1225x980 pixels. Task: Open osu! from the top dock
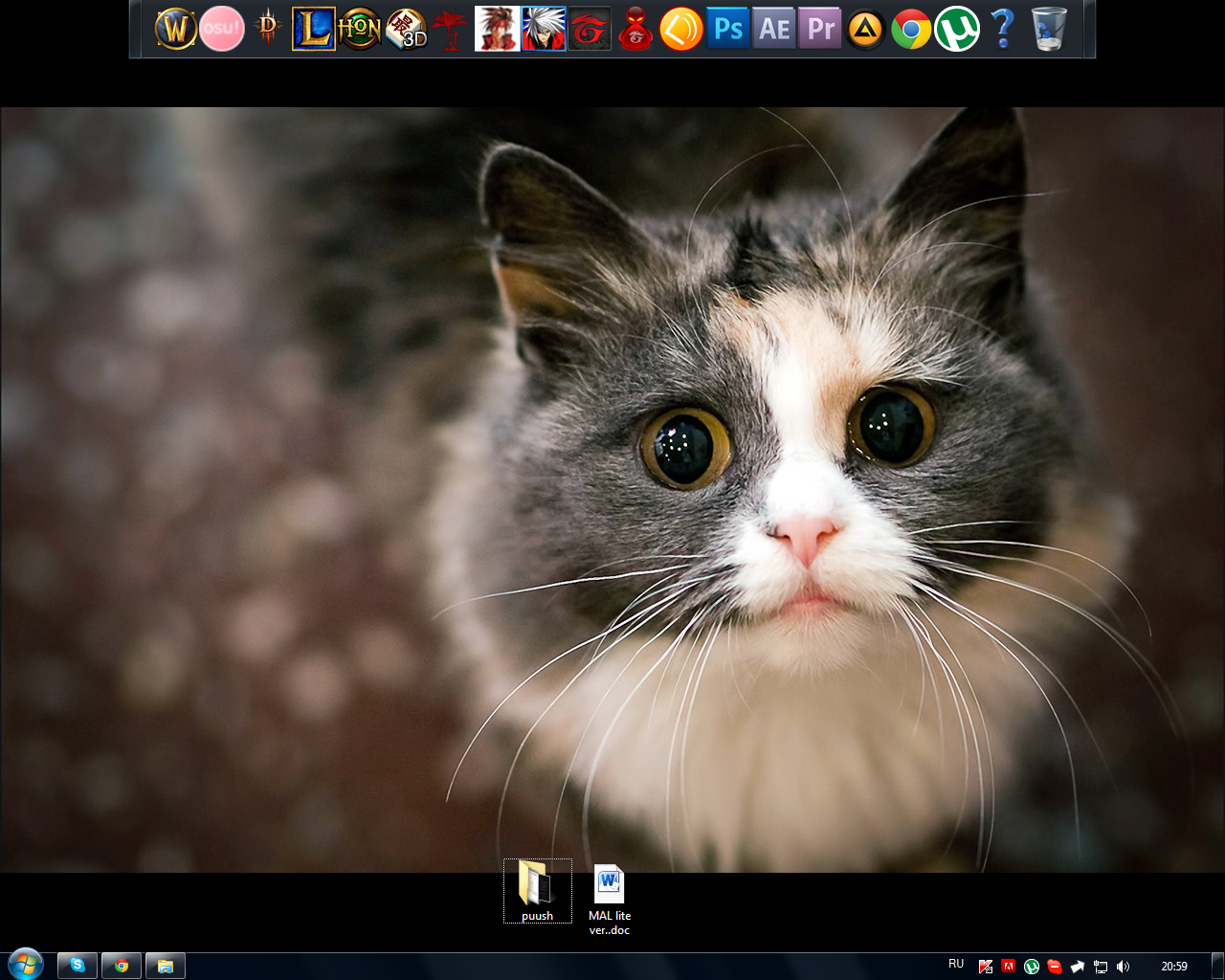tap(222, 29)
